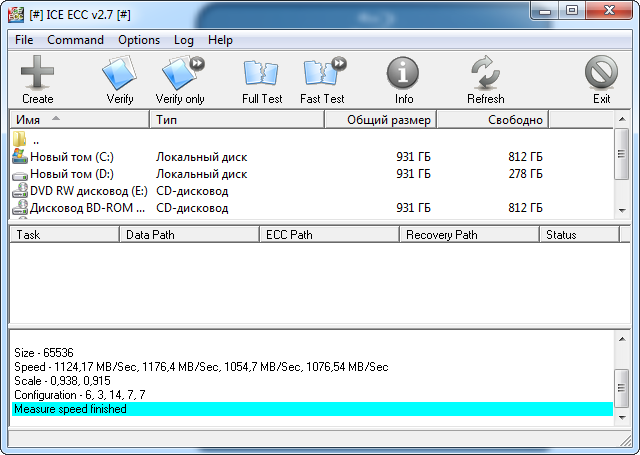Sort by the Общий размер column header
Viewport: 640px width, 455px height.
(381, 120)
